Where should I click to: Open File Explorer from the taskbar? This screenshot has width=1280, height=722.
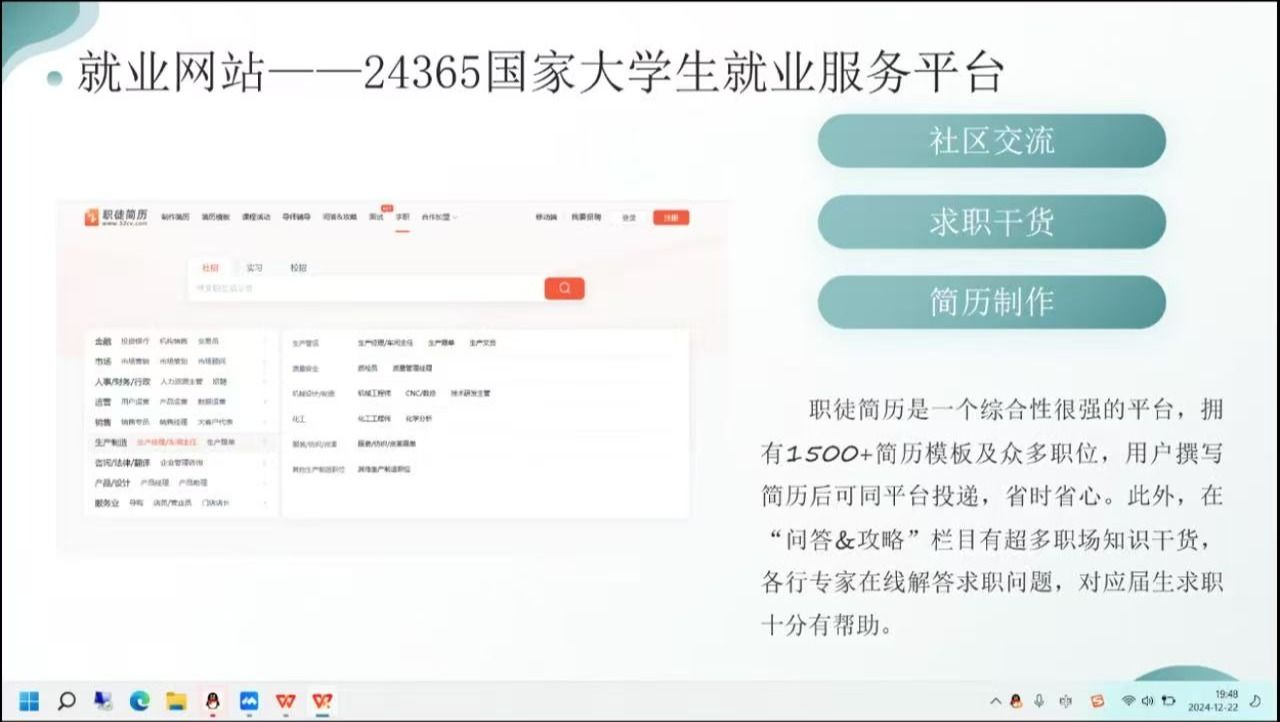coord(176,701)
